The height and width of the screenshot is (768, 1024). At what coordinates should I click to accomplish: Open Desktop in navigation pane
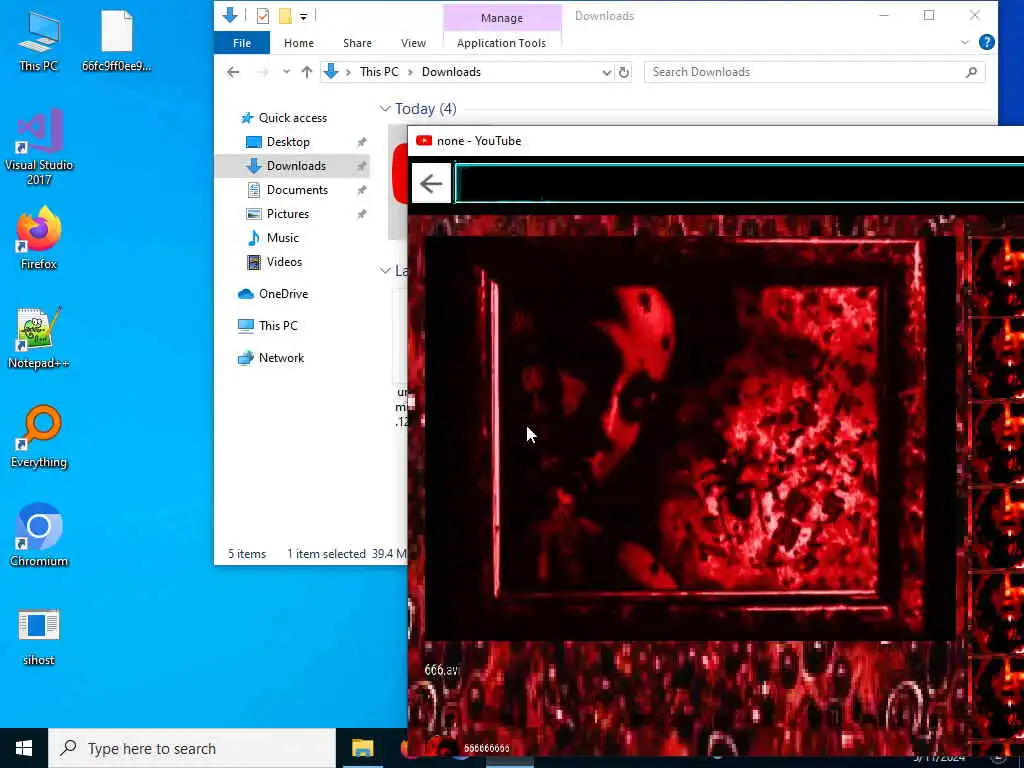click(x=288, y=142)
